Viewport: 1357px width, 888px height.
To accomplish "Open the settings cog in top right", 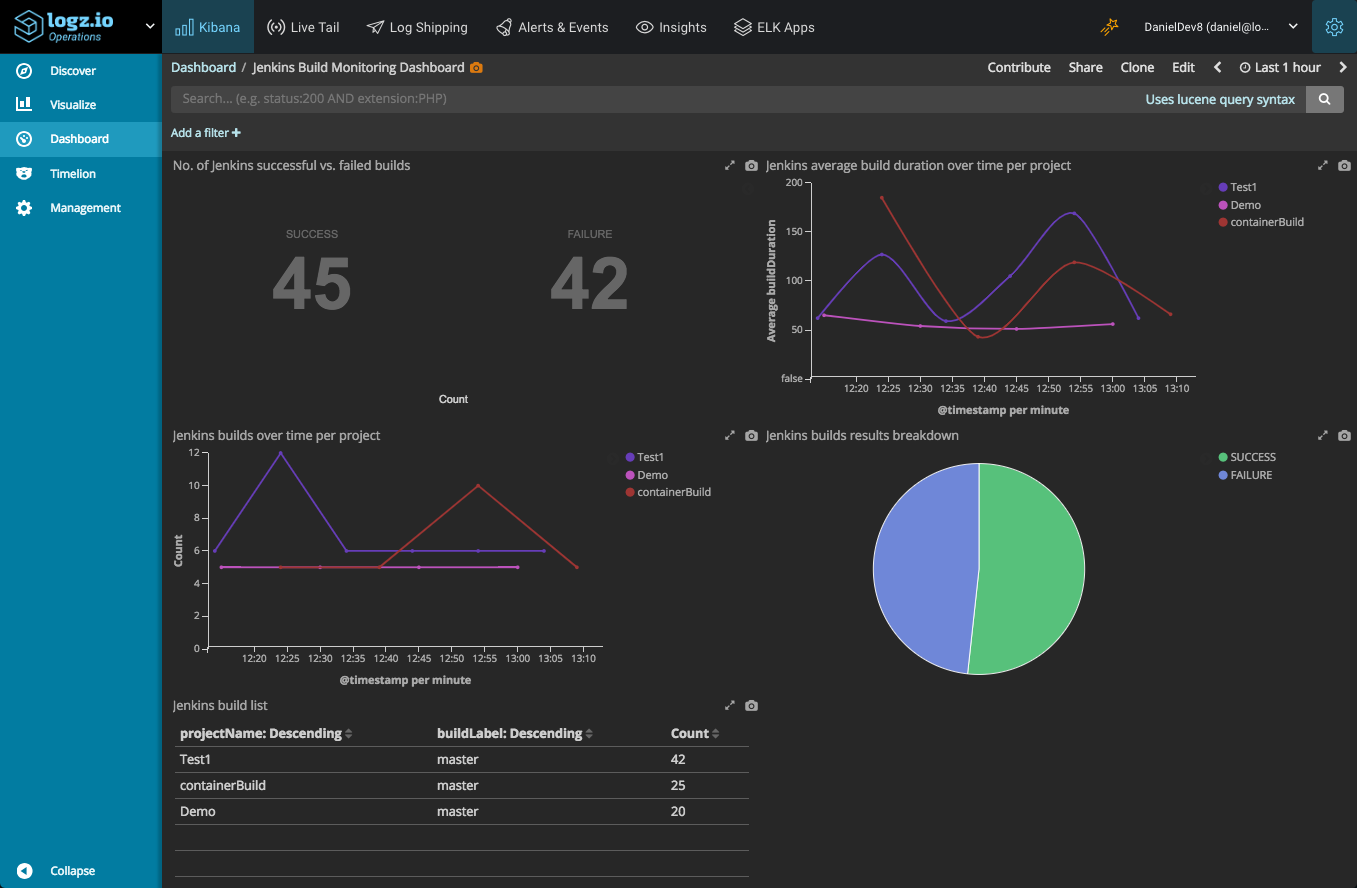I will [1334, 27].
